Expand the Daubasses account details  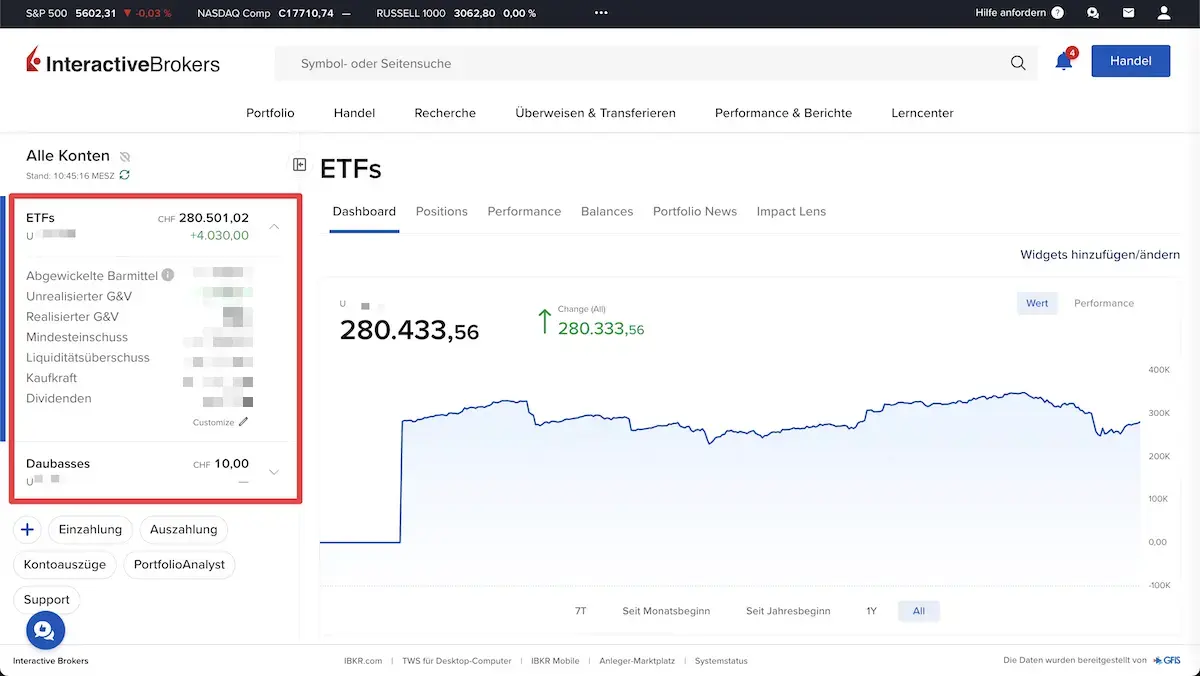274,472
